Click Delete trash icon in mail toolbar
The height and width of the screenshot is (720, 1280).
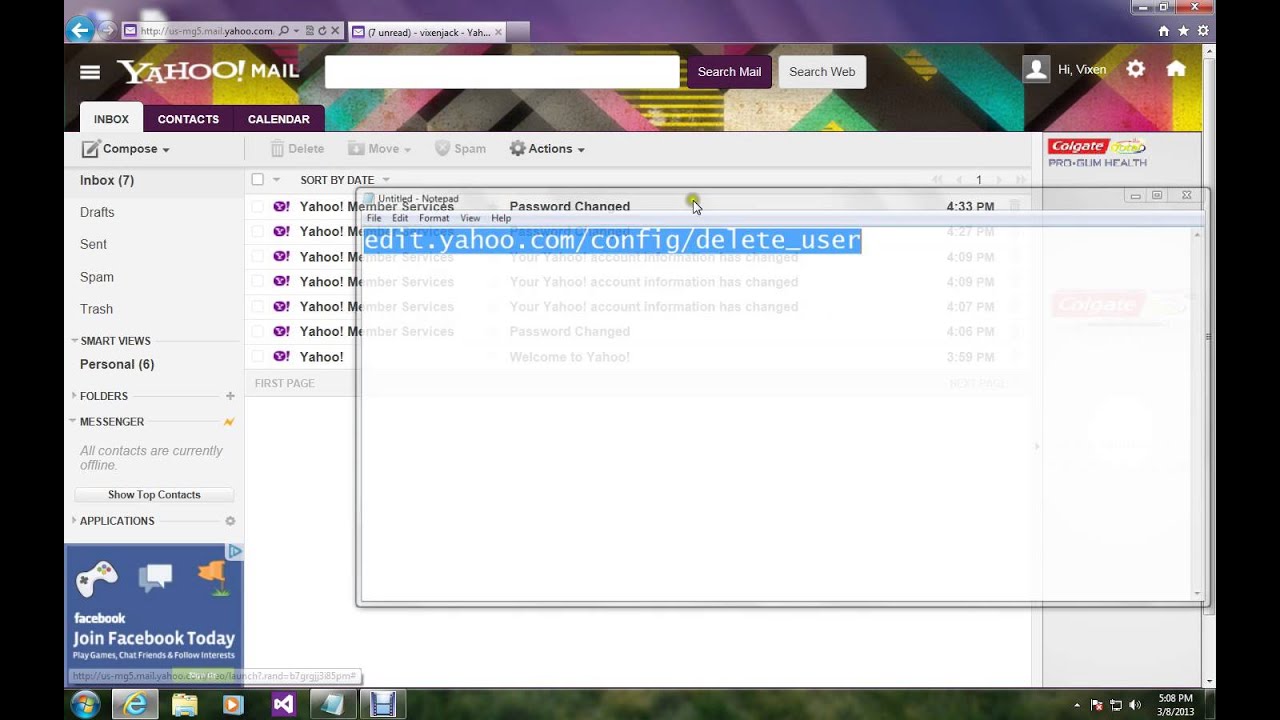click(x=277, y=149)
